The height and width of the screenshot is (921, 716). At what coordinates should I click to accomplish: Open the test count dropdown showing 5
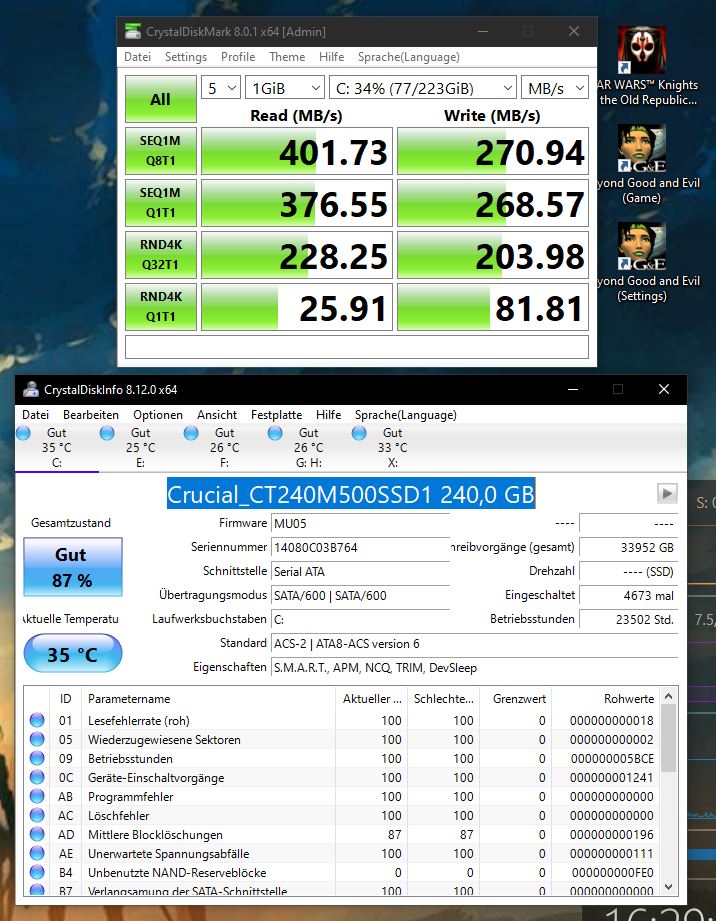(221, 88)
